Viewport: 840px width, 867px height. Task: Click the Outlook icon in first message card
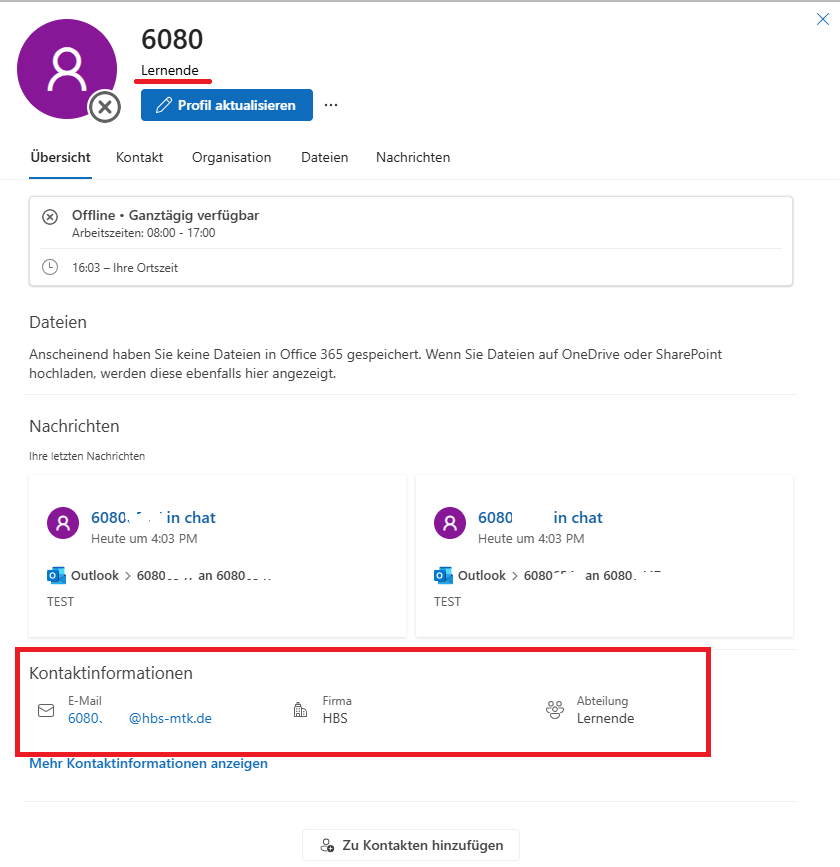point(56,575)
